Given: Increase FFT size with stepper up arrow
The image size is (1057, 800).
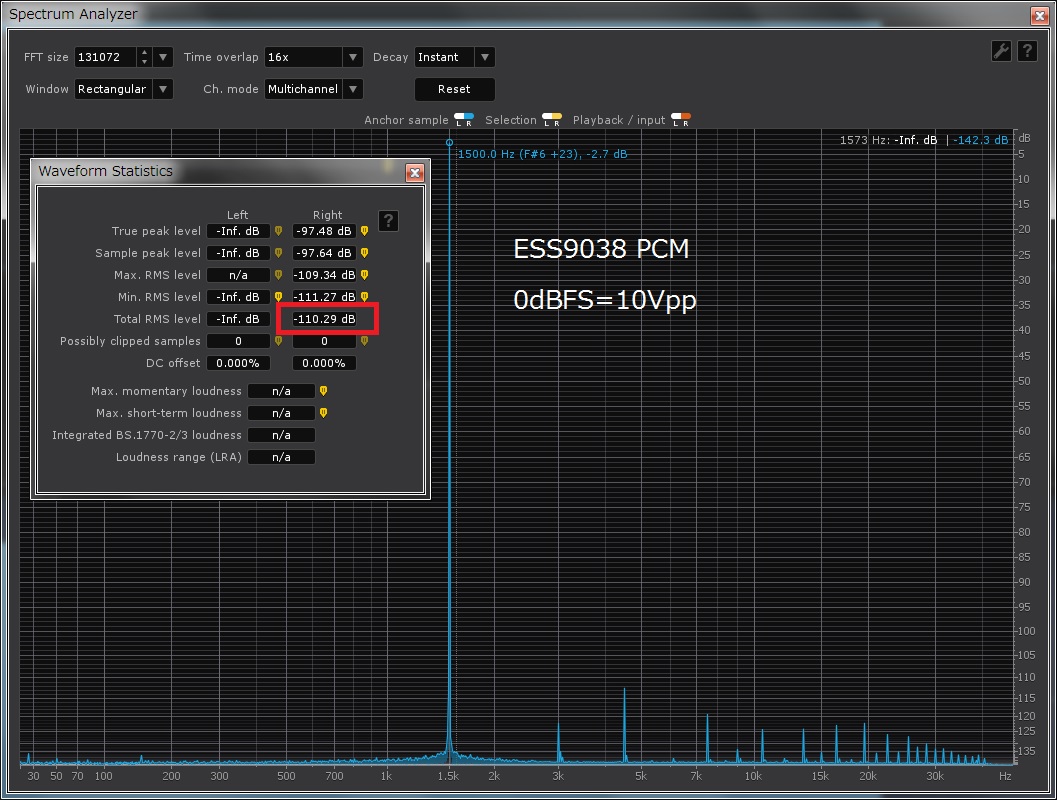Looking at the screenshot, I should [x=144, y=52].
